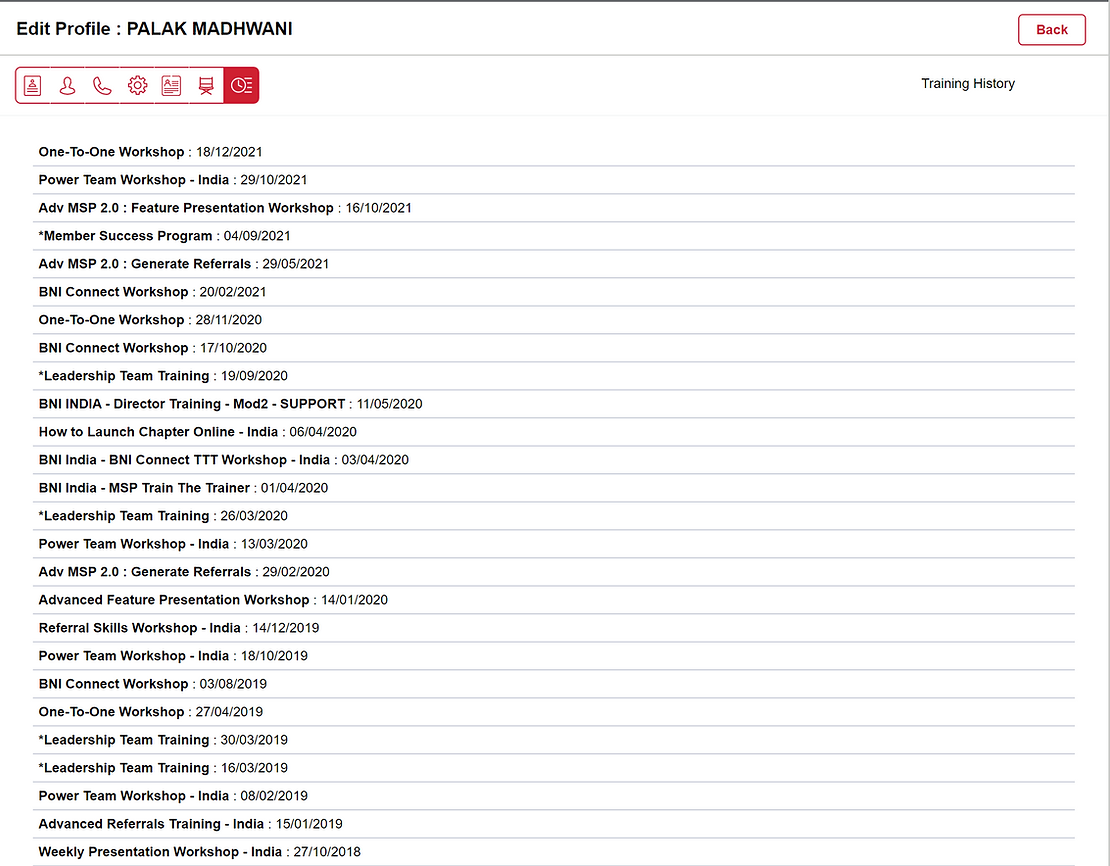Screen dimensions: 1110x866
Task: Open the profile document icon tab
Action: [x=33, y=86]
